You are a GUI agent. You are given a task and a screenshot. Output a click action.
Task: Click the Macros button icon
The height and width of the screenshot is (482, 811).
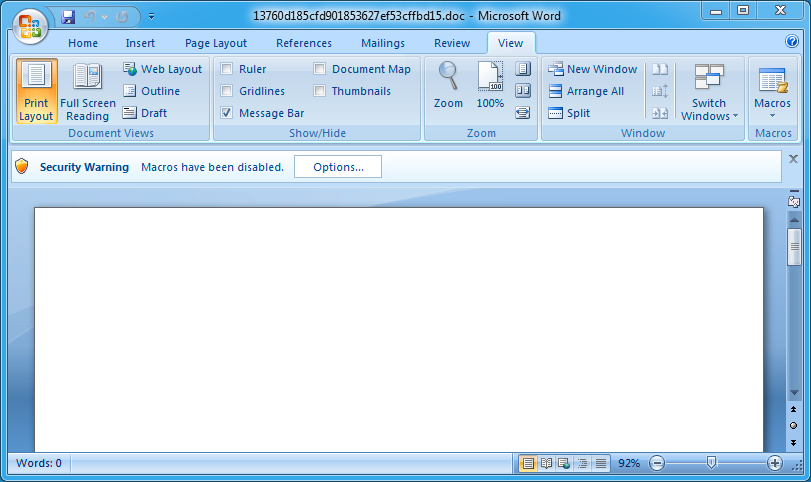(x=772, y=81)
